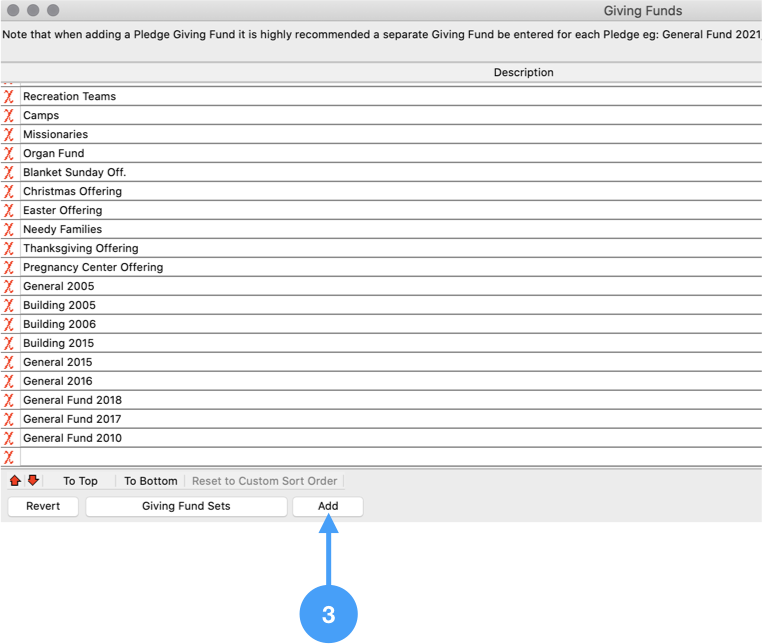Click the General 2015 text
The width and height of the screenshot is (762, 644).
pyautogui.click(x=57, y=362)
